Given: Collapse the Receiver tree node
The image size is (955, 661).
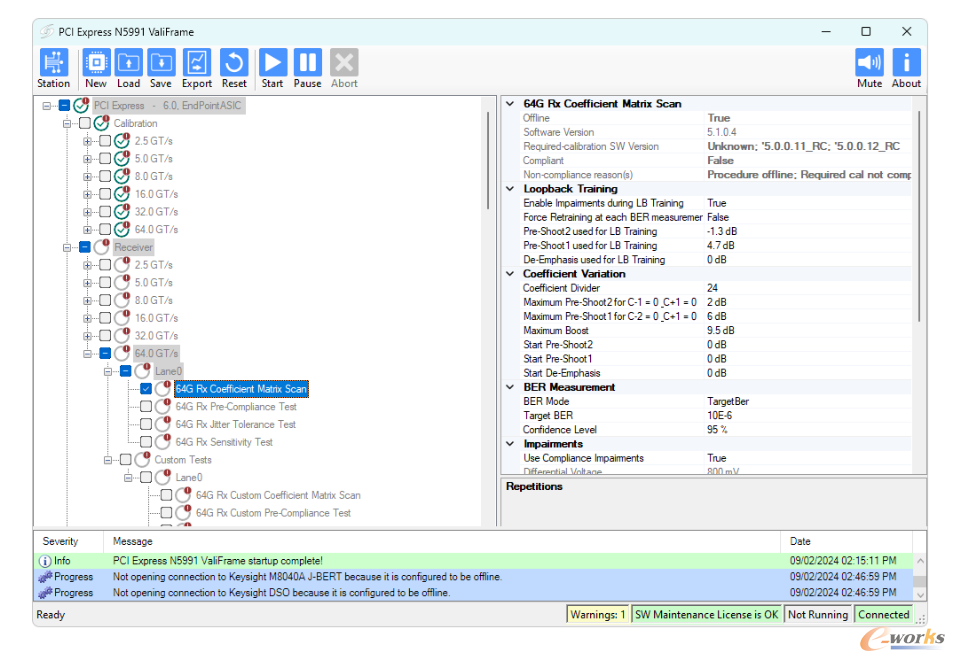Looking at the screenshot, I should (67, 248).
